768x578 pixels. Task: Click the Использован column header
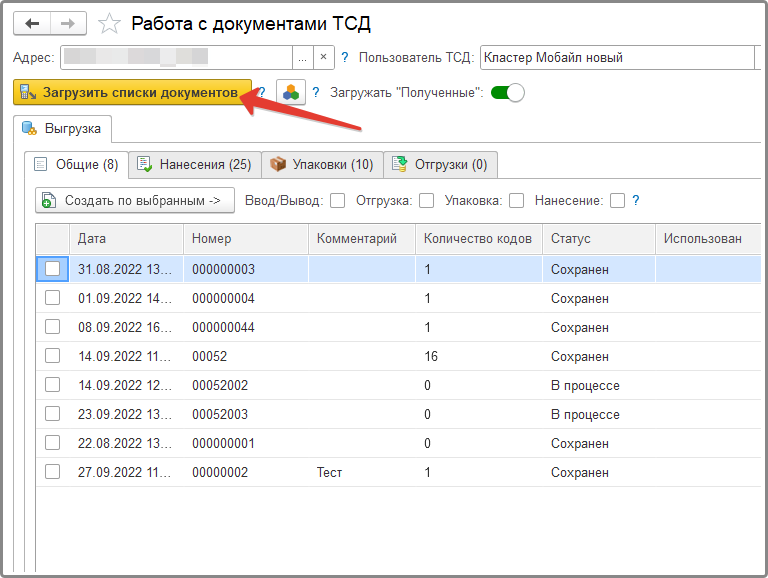[x=708, y=239]
